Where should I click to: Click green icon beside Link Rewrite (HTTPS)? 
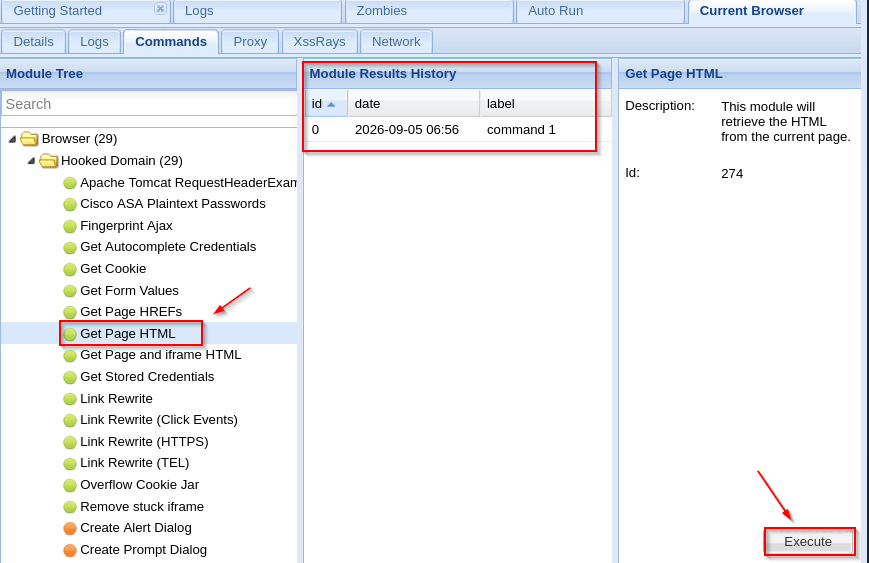(x=70, y=442)
